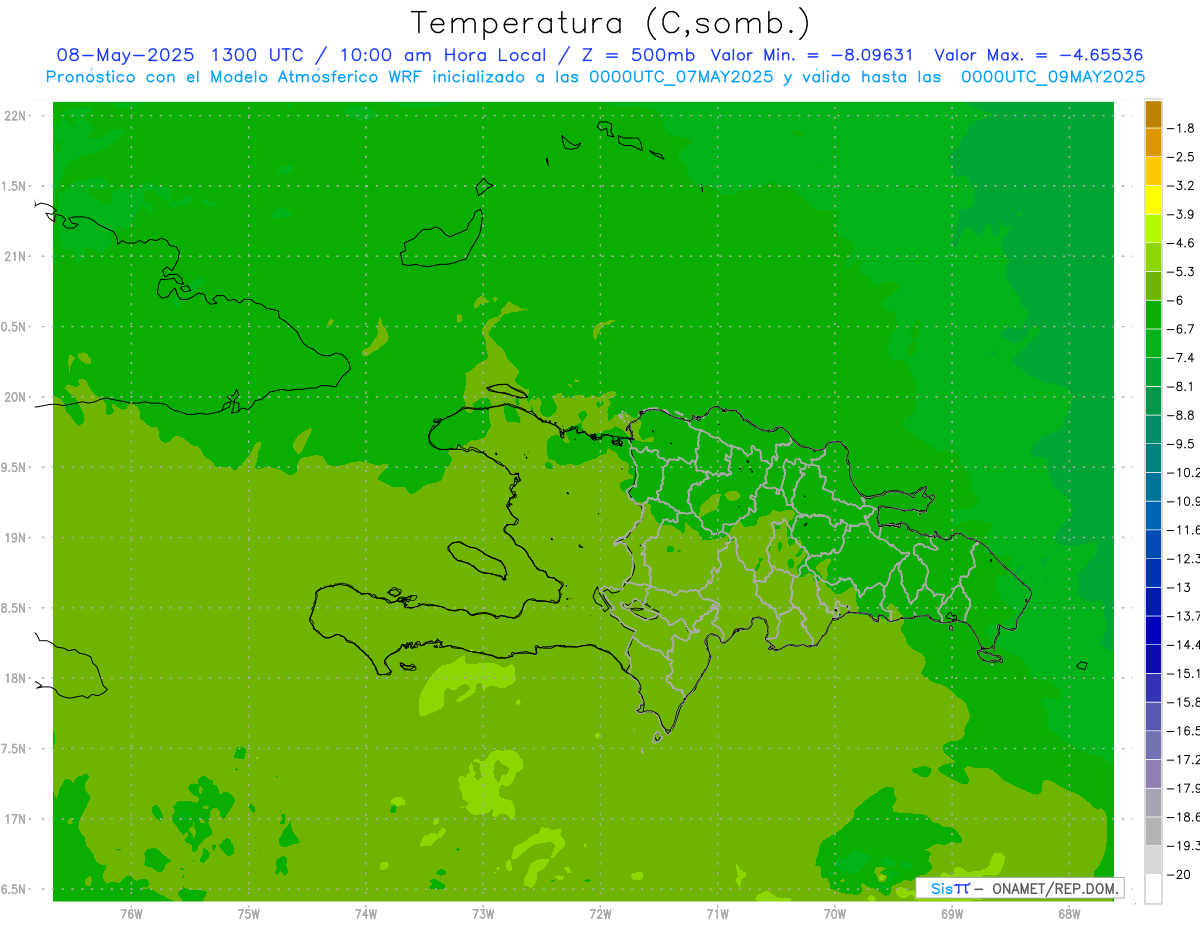Click the 'Valor Max. = -4.65536' value
This screenshot has height=927, width=1200.
pyautogui.click(x=1038, y=55)
